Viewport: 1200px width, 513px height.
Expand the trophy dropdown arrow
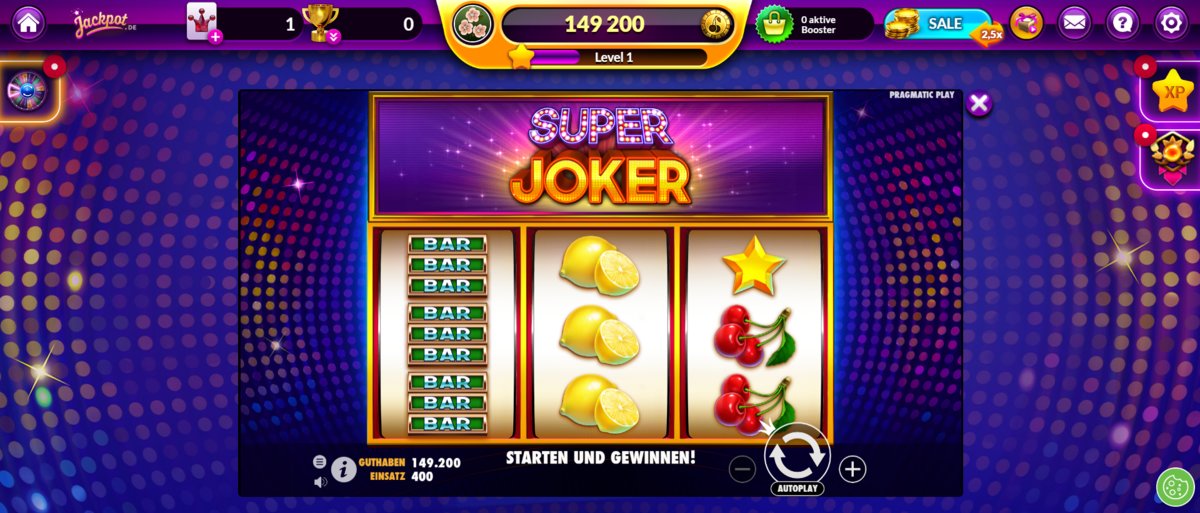tap(333, 37)
